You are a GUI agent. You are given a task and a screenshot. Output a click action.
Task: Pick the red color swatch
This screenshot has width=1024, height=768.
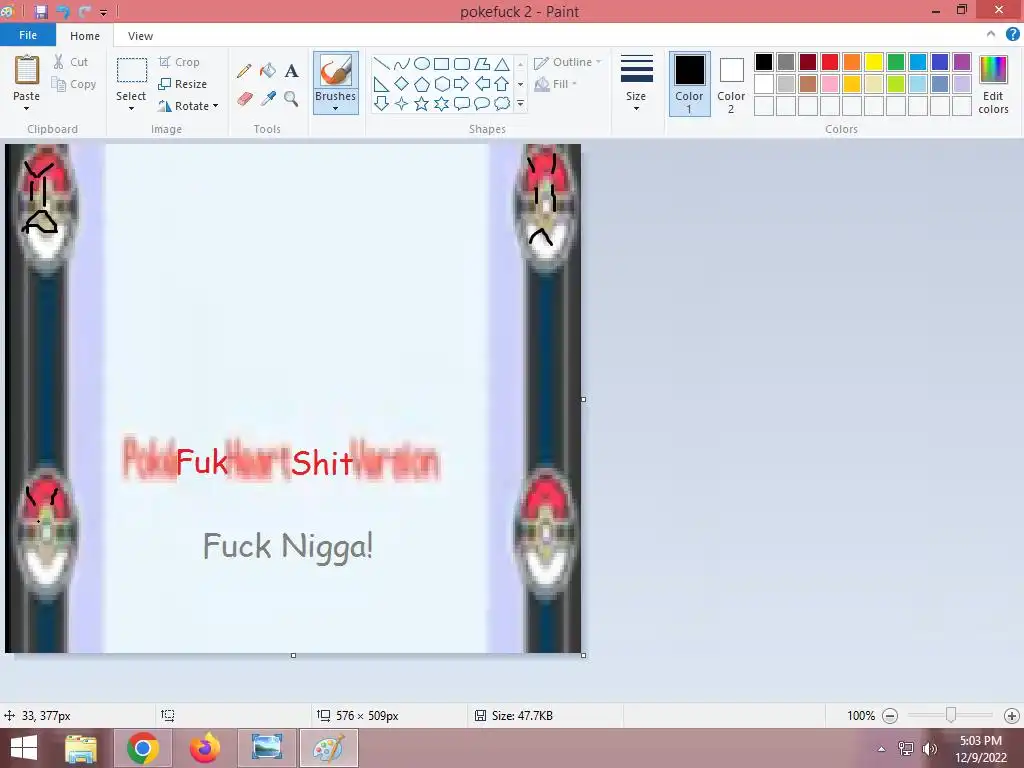click(x=829, y=62)
